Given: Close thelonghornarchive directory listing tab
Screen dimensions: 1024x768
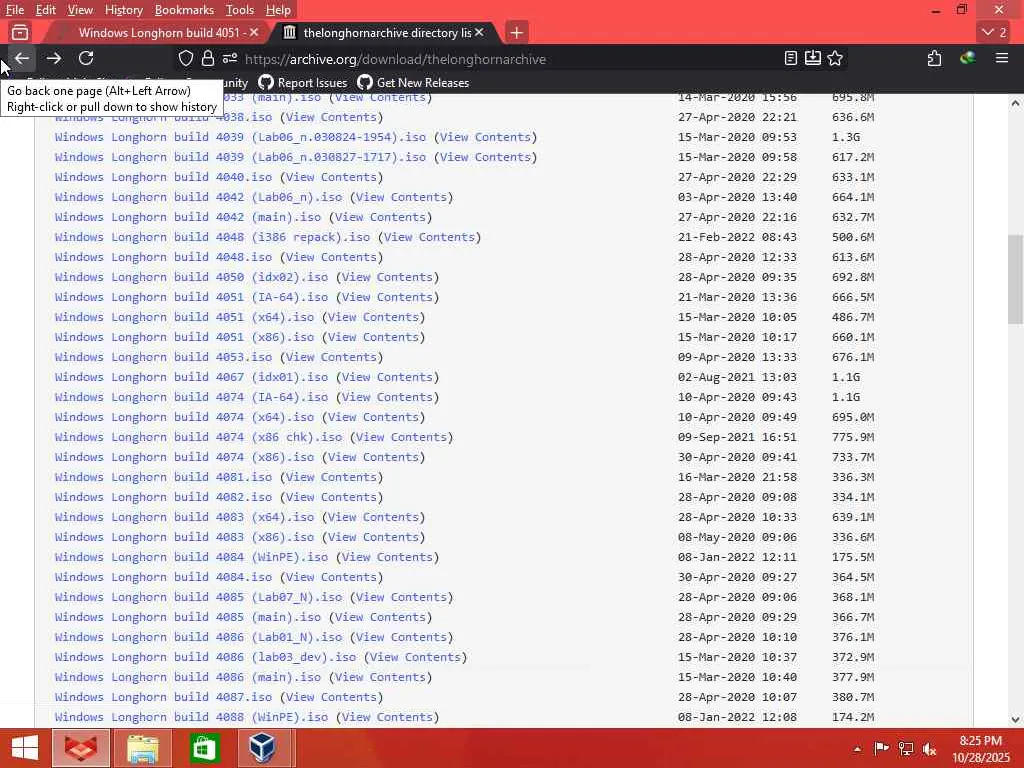Looking at the screenshot, I should [479, 32].
